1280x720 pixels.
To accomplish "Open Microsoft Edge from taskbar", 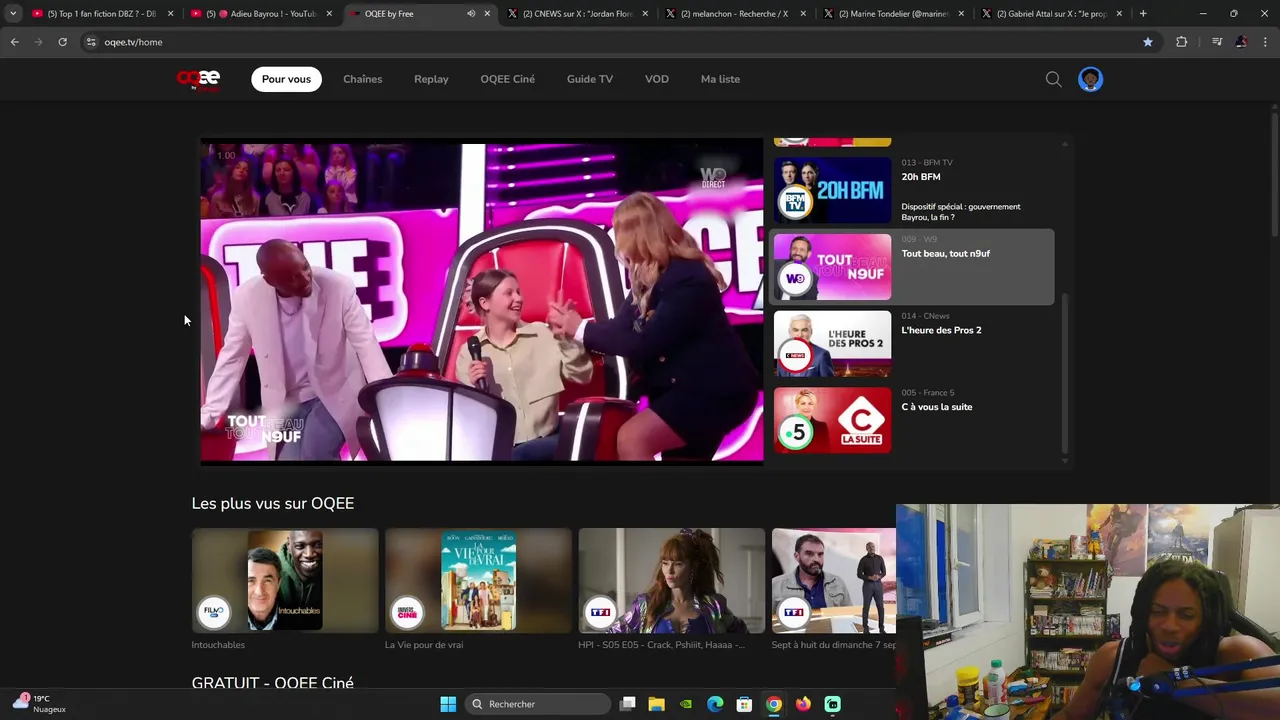I will [715, 704].
